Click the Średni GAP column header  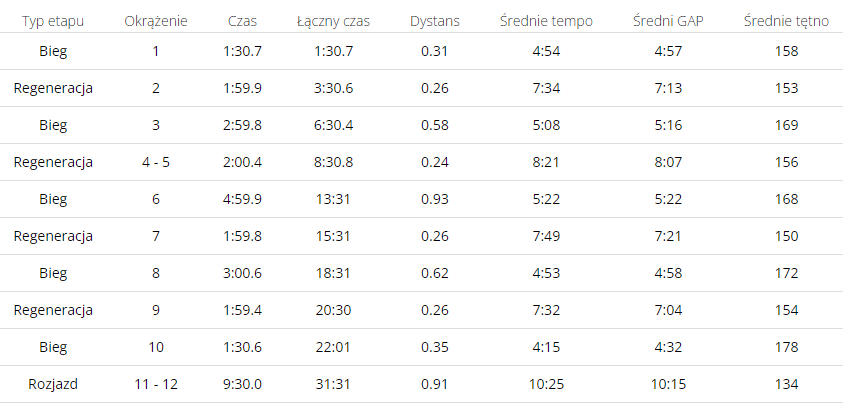tap(668, 22)
